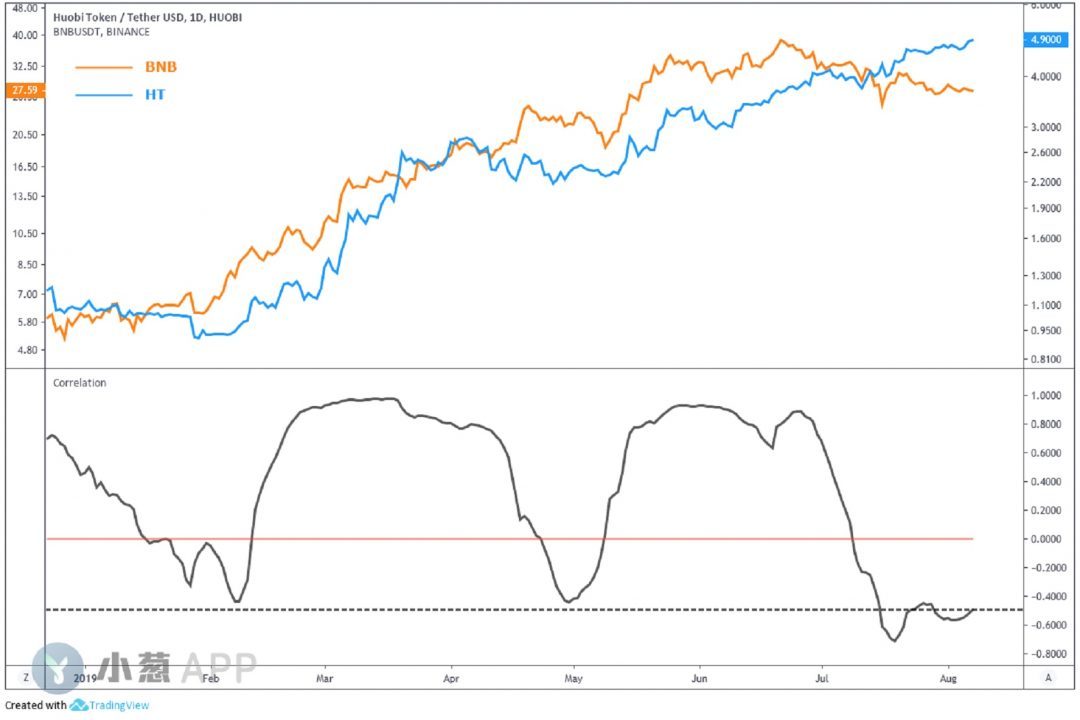The width and height of the screenshot is (1080, 720).
Task: Click the 16.50 left axis value
Action: point(25,167)
